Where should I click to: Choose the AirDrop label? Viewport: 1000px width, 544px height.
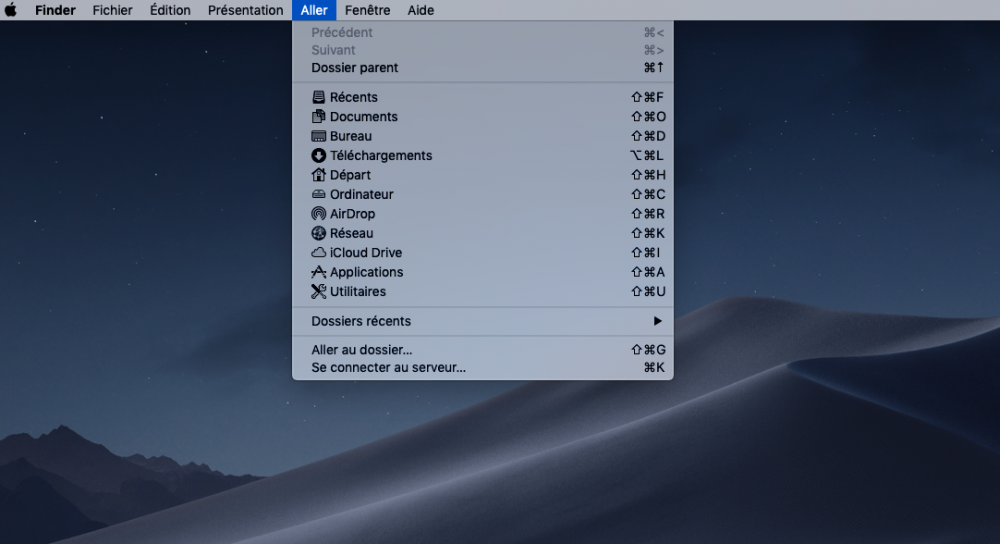352,214
